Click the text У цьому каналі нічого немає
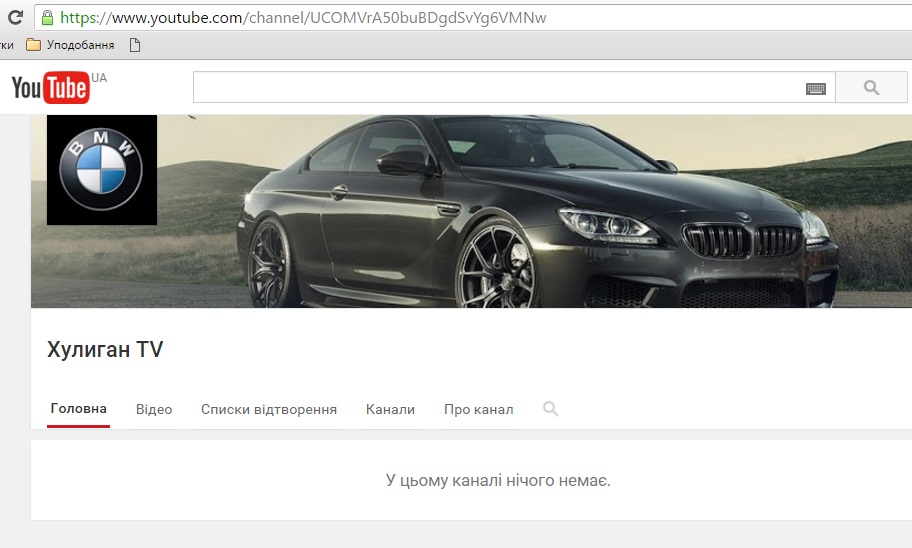 tap(498, 481)
